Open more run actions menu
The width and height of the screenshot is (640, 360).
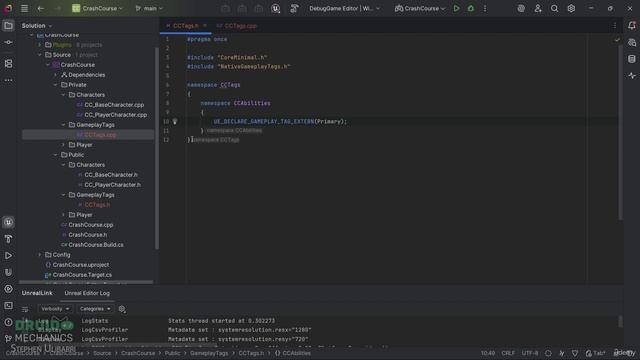click(485, 8)
